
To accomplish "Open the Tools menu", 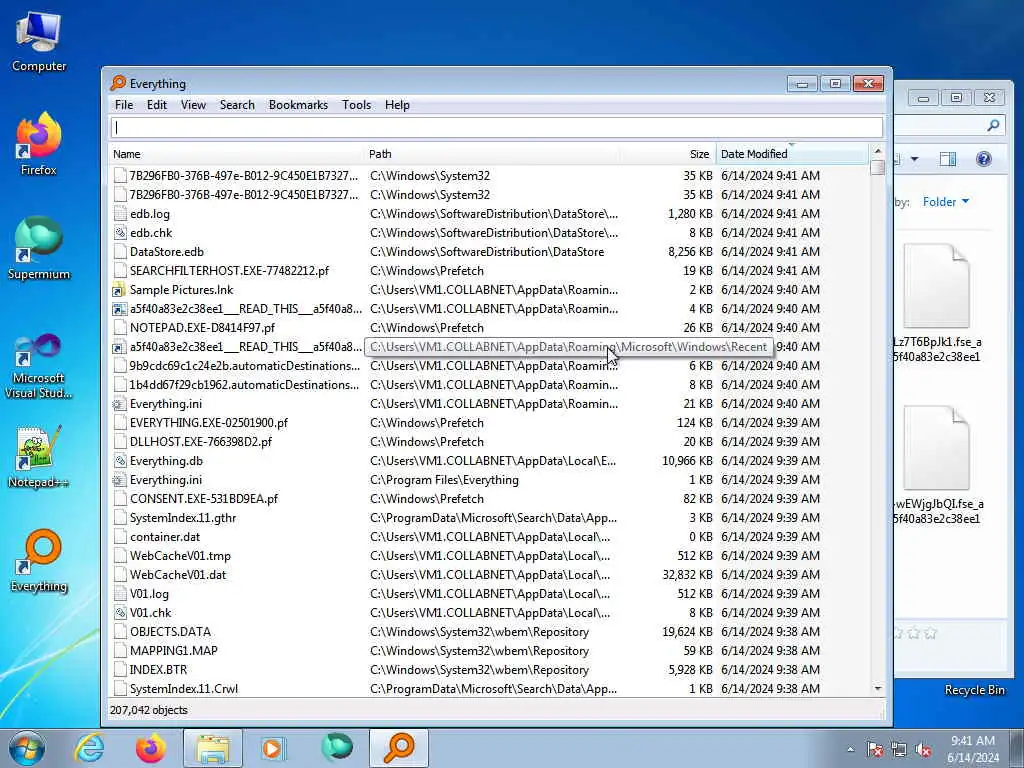I will point(357,105).
